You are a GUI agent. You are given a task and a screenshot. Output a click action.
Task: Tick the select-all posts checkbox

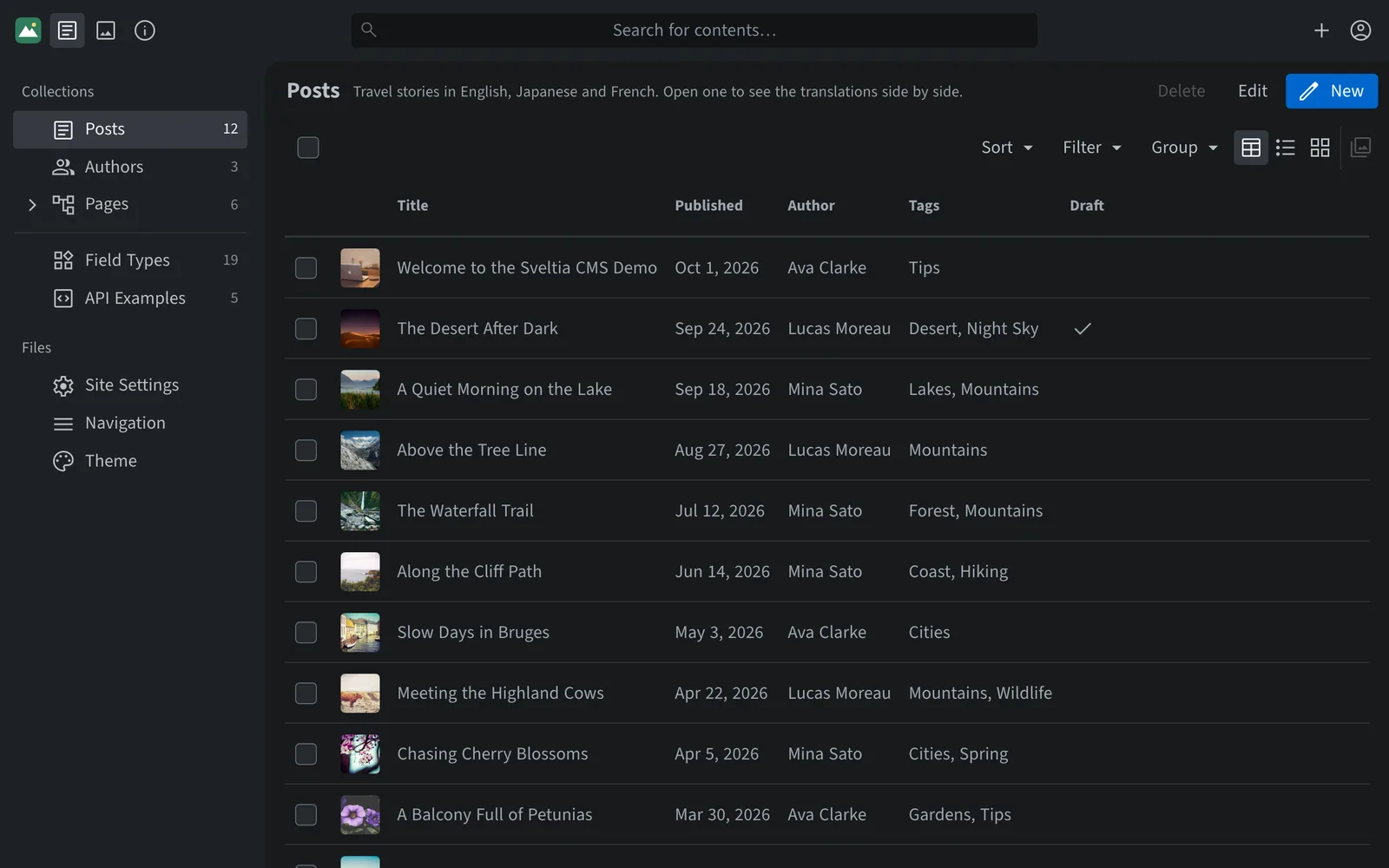308,148
